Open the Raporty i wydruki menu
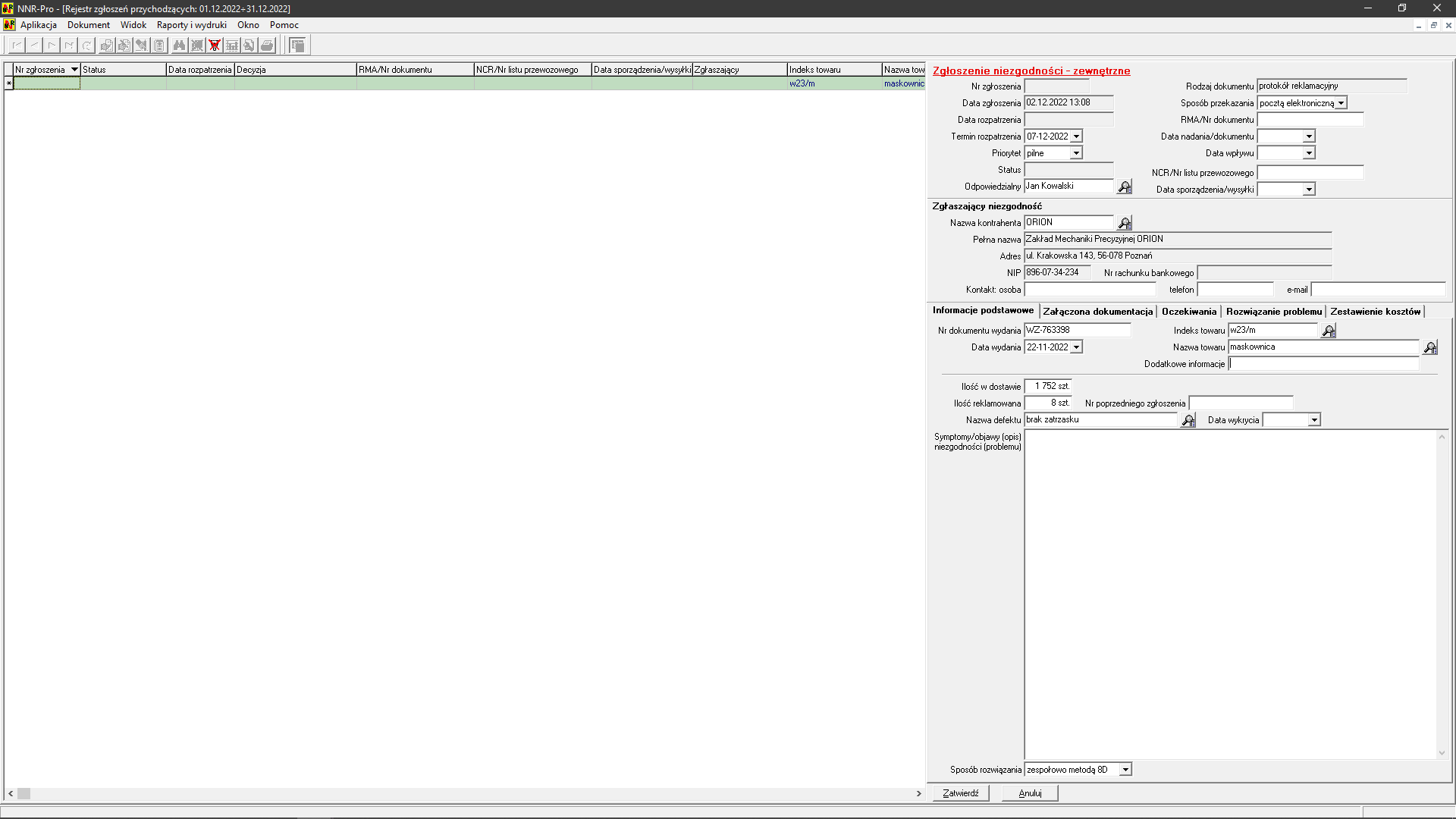Screen dimensions: 1456x819 [x=191, y=25]
